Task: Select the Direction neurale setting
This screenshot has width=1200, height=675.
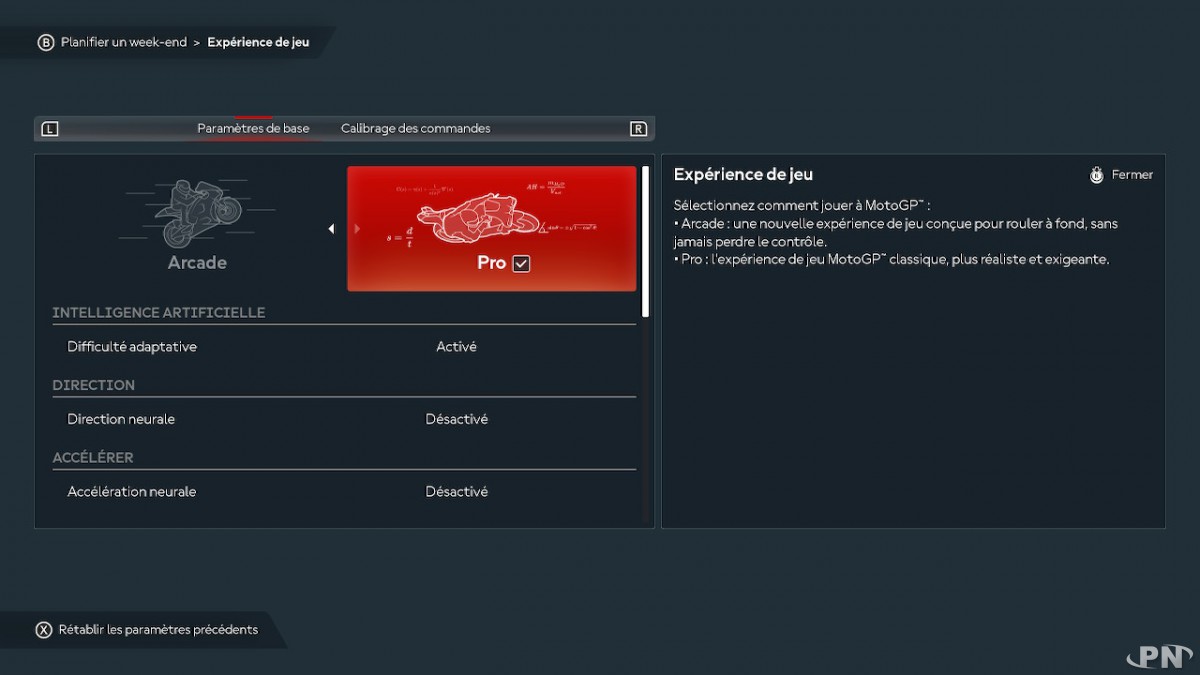Action: click(121, 419)
